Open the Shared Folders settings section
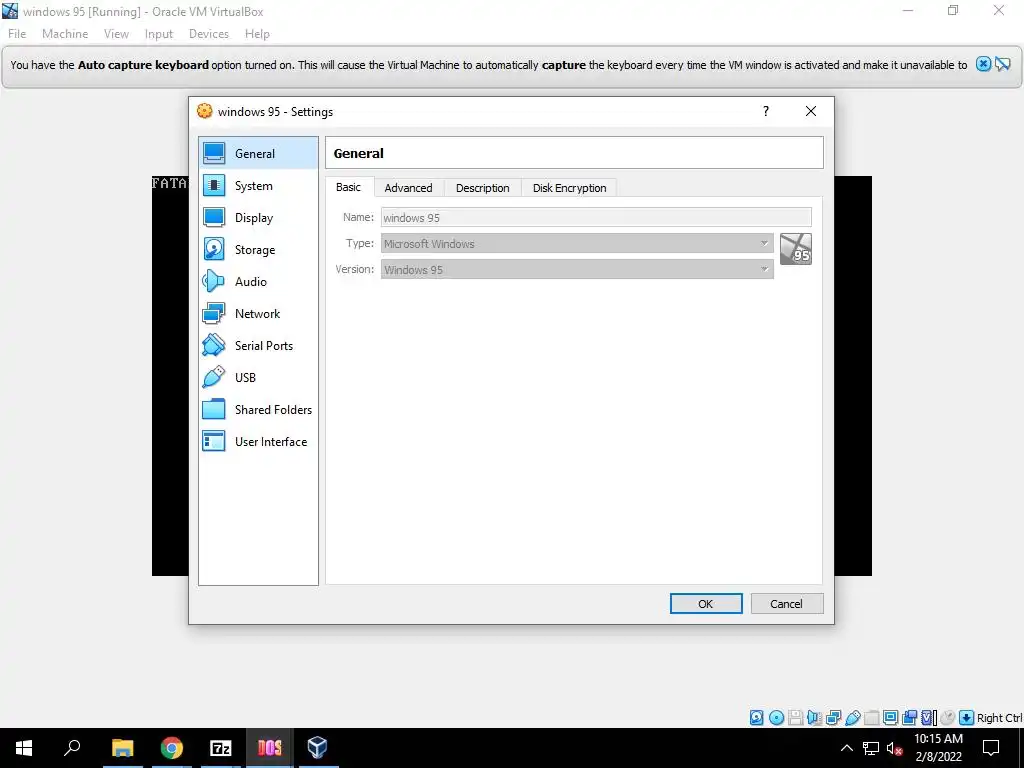This screenshot has height=768, width=1024. (x=258, y=409)
